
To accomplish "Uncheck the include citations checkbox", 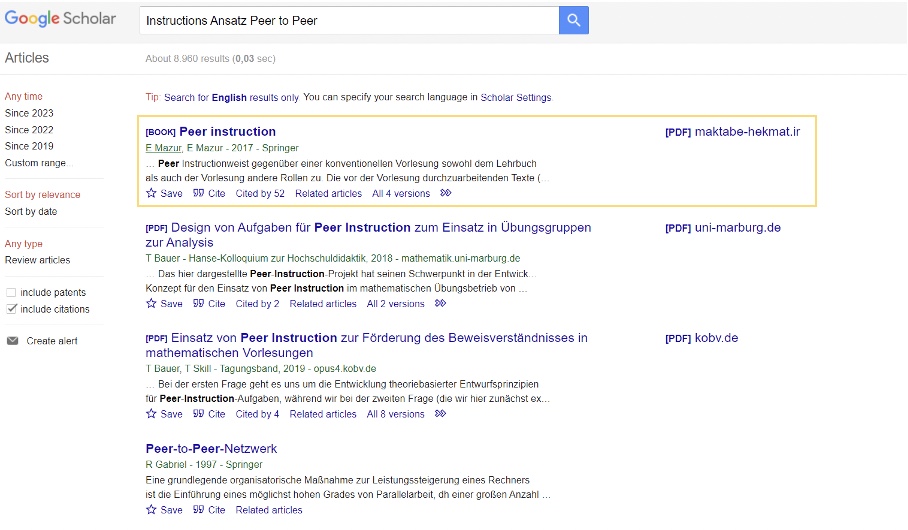I will click(12, 309).
